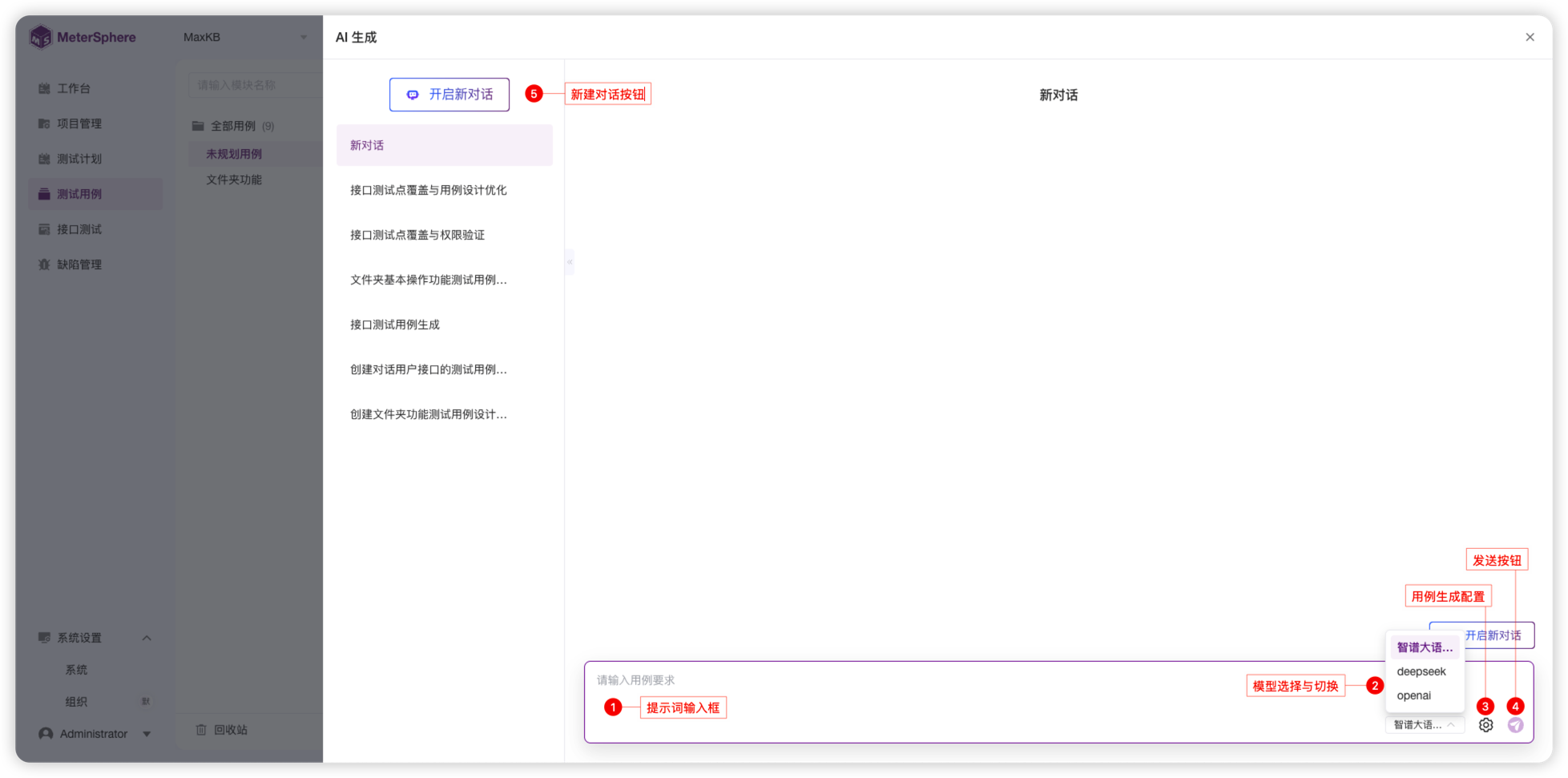Select the 接口测试 icon in the sidebar
The height and width of the screenshot is (778, 1568).
coord(44,228)
